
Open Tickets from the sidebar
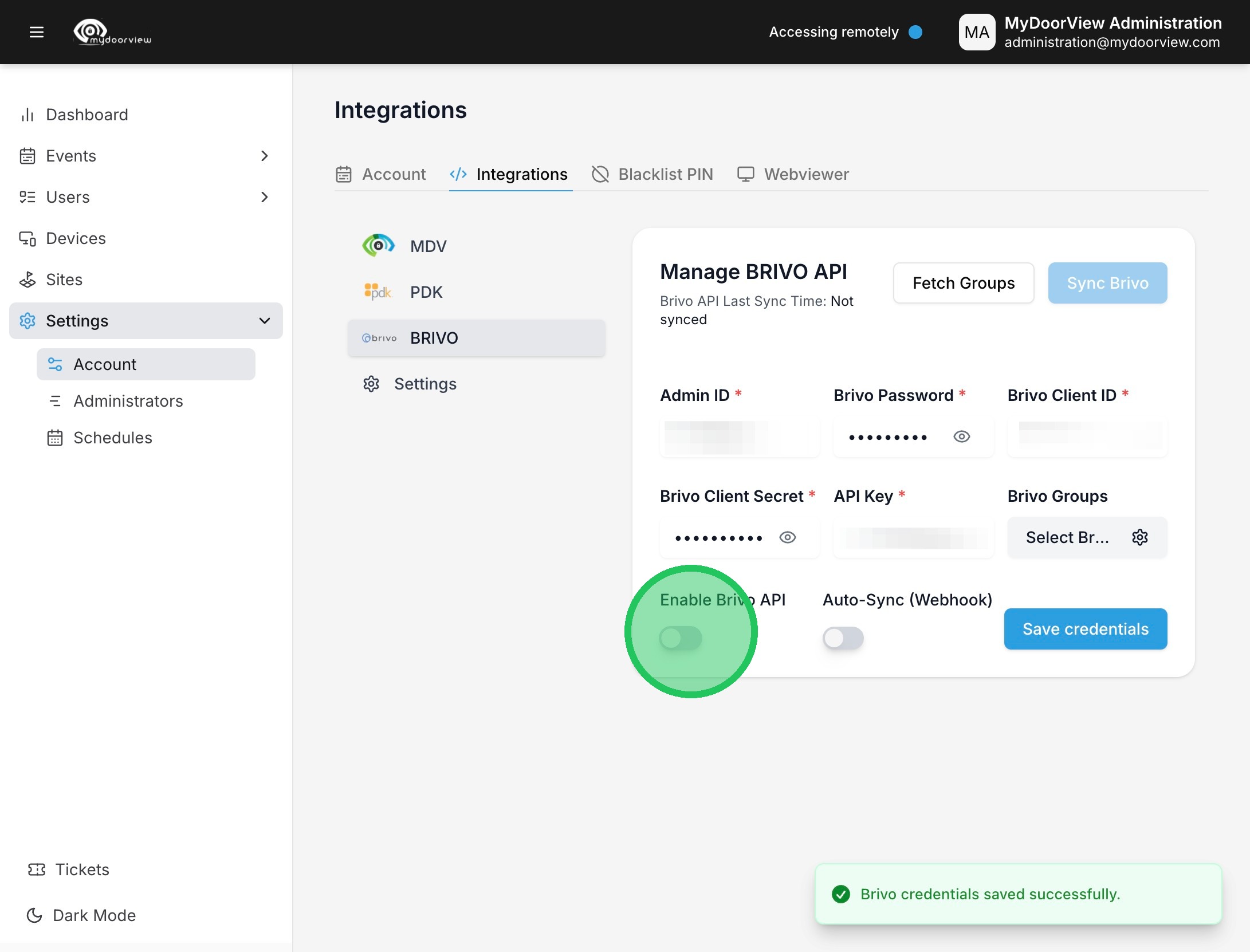pos(82,870)
